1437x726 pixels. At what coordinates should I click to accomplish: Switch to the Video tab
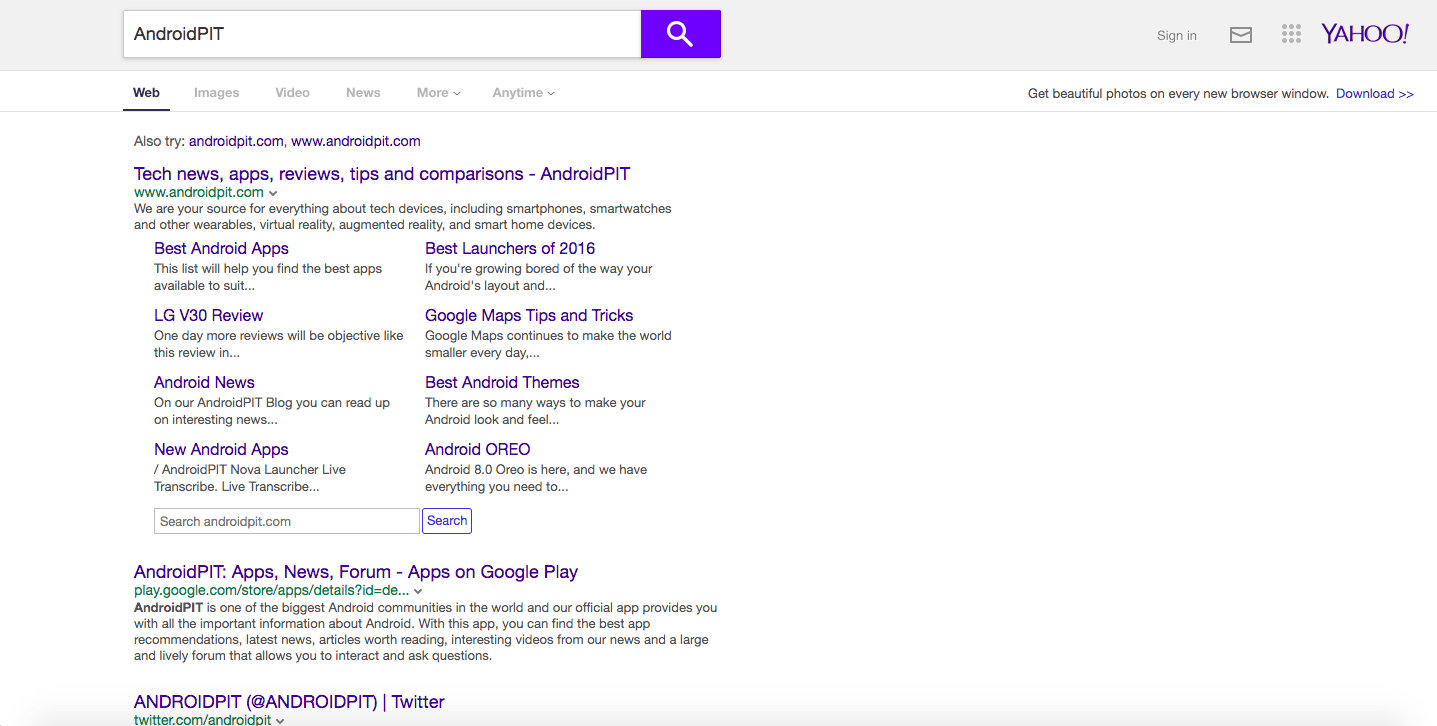pyautogui.click(x=293, y=93)
